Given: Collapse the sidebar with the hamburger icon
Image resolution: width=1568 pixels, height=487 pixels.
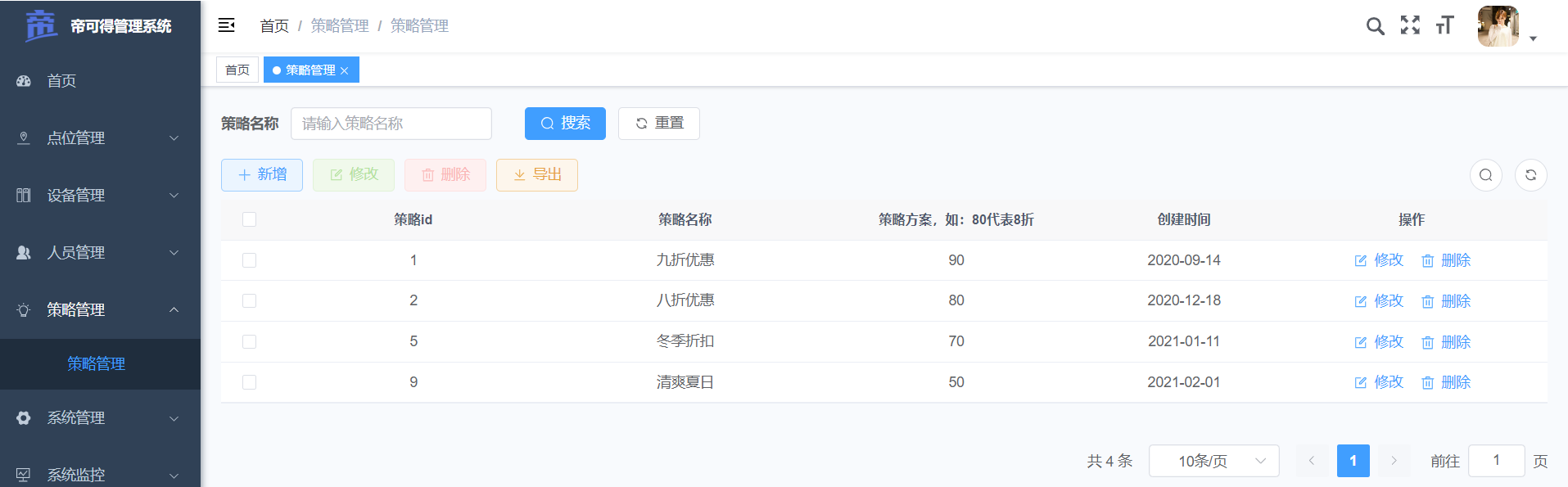Looking at the screenshot, I should point(227,25).
